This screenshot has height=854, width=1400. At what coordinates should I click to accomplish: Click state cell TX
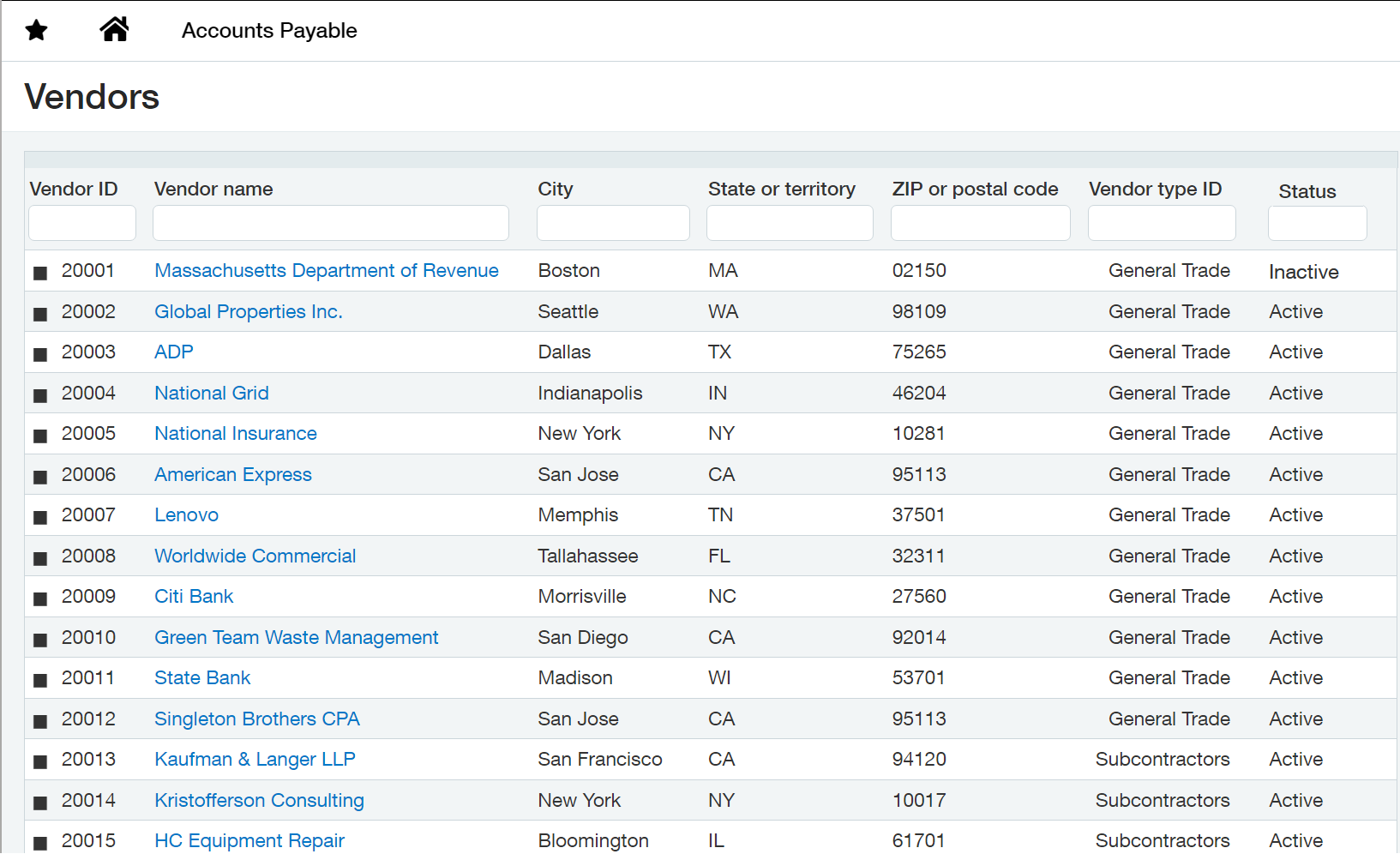(x=720, y=352)
